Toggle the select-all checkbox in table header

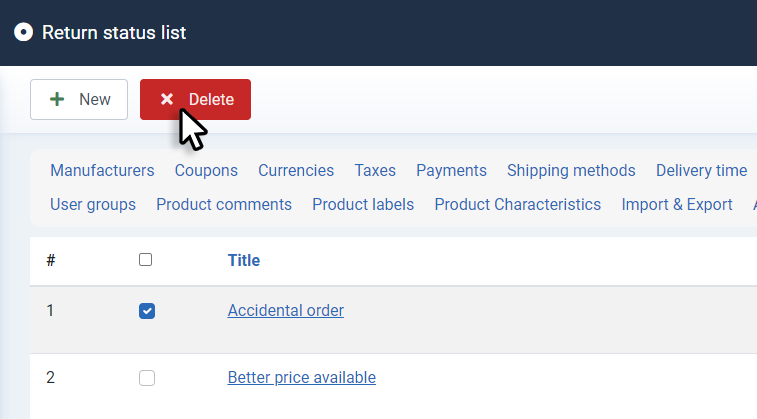(145, 260)
